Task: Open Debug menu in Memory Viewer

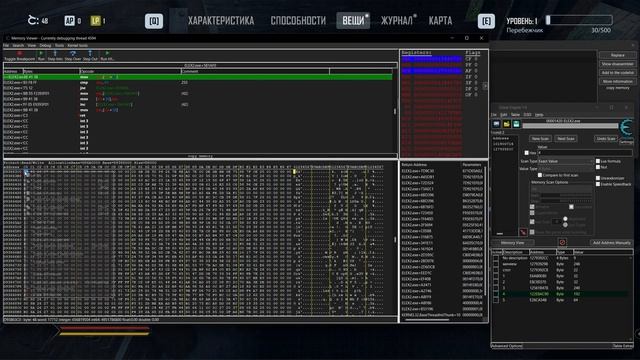Action: [45, 45]
